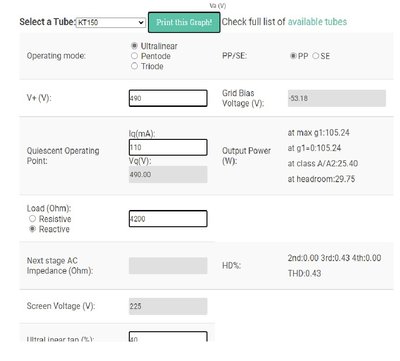Screen dimensions: 400x361
Task: Select Ultralinear operating mode
Action: coord(134,46)
